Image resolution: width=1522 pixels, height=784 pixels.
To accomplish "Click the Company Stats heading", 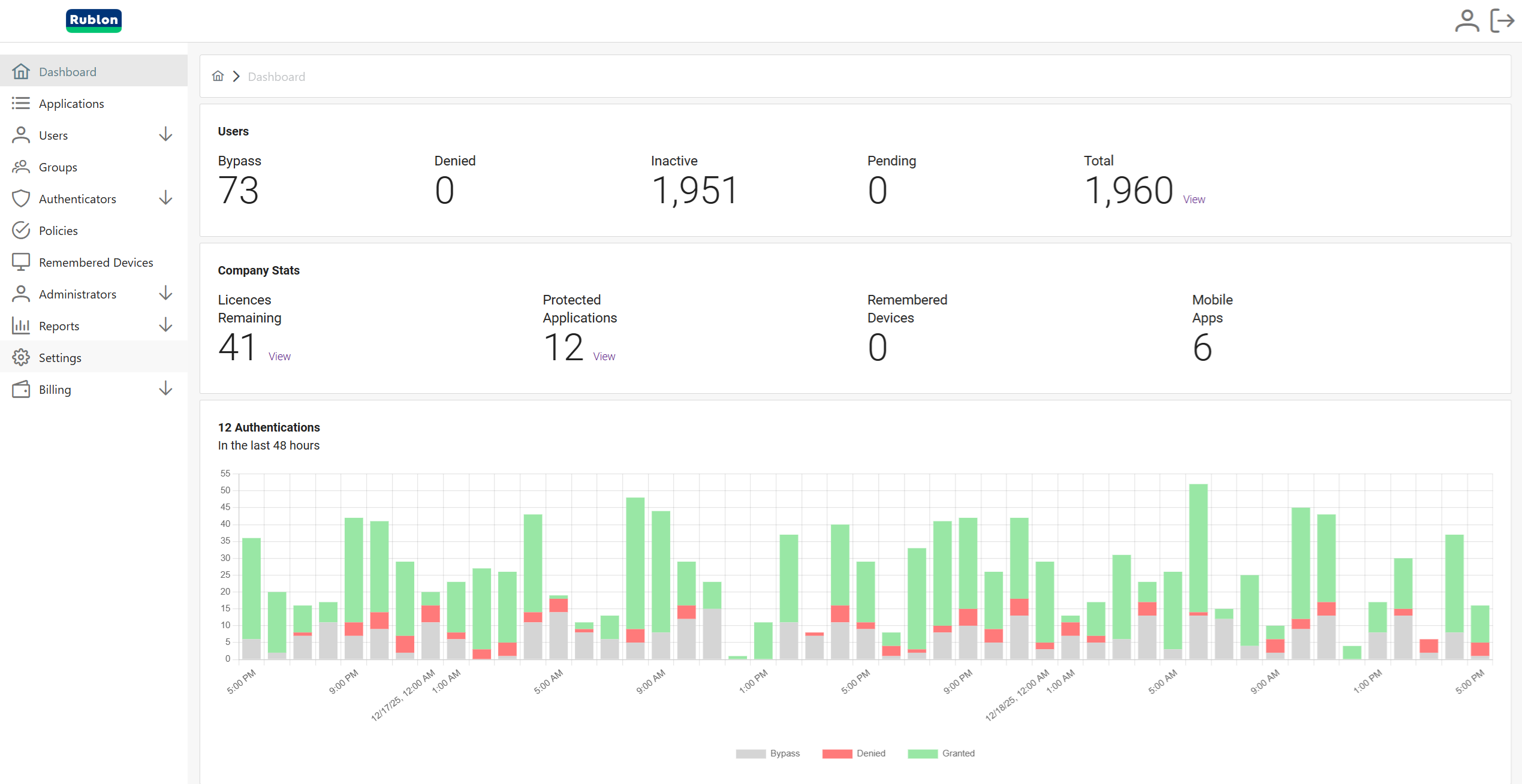I will (258, 270).
